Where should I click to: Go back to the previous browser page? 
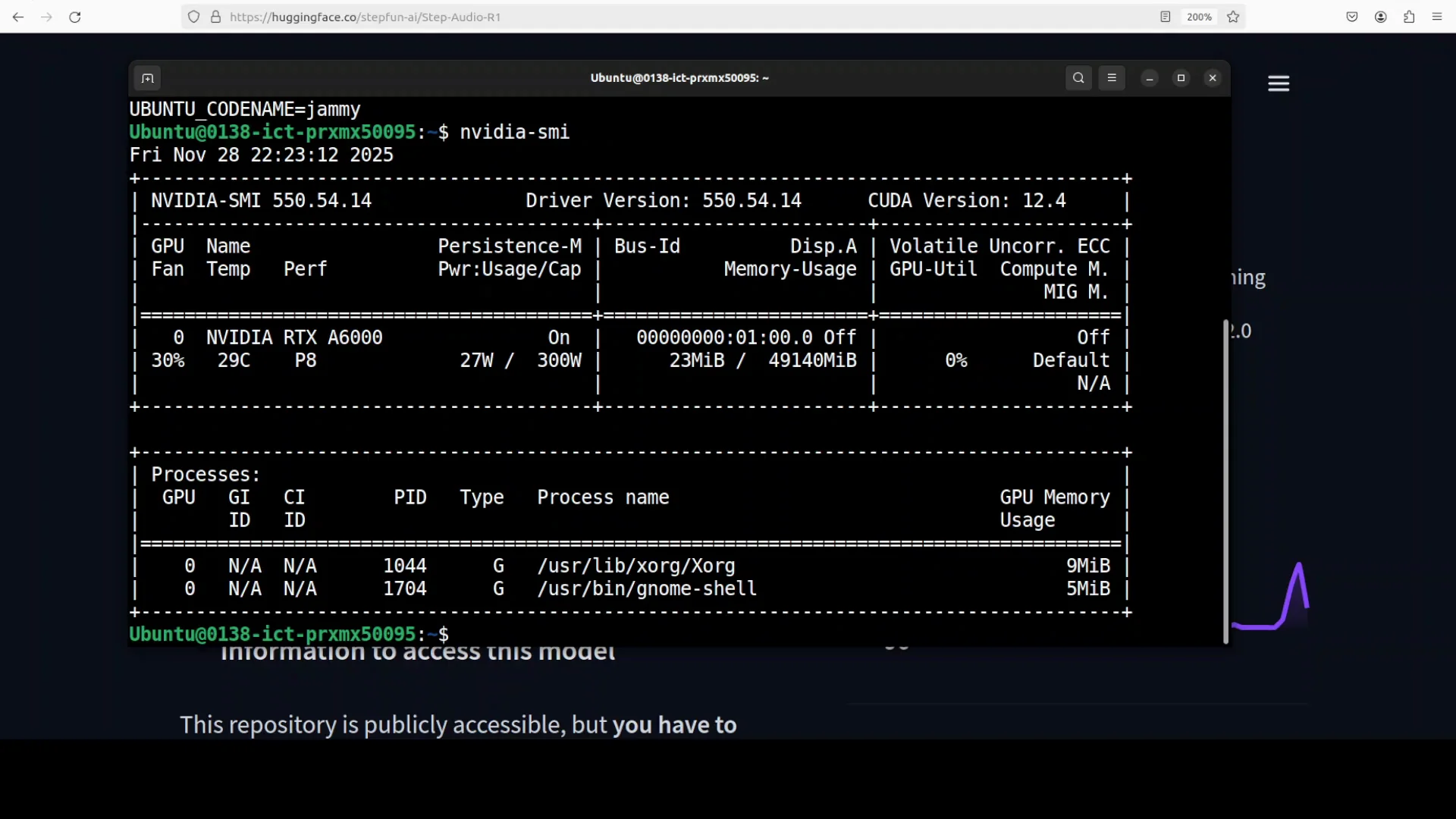pos(18,17)
